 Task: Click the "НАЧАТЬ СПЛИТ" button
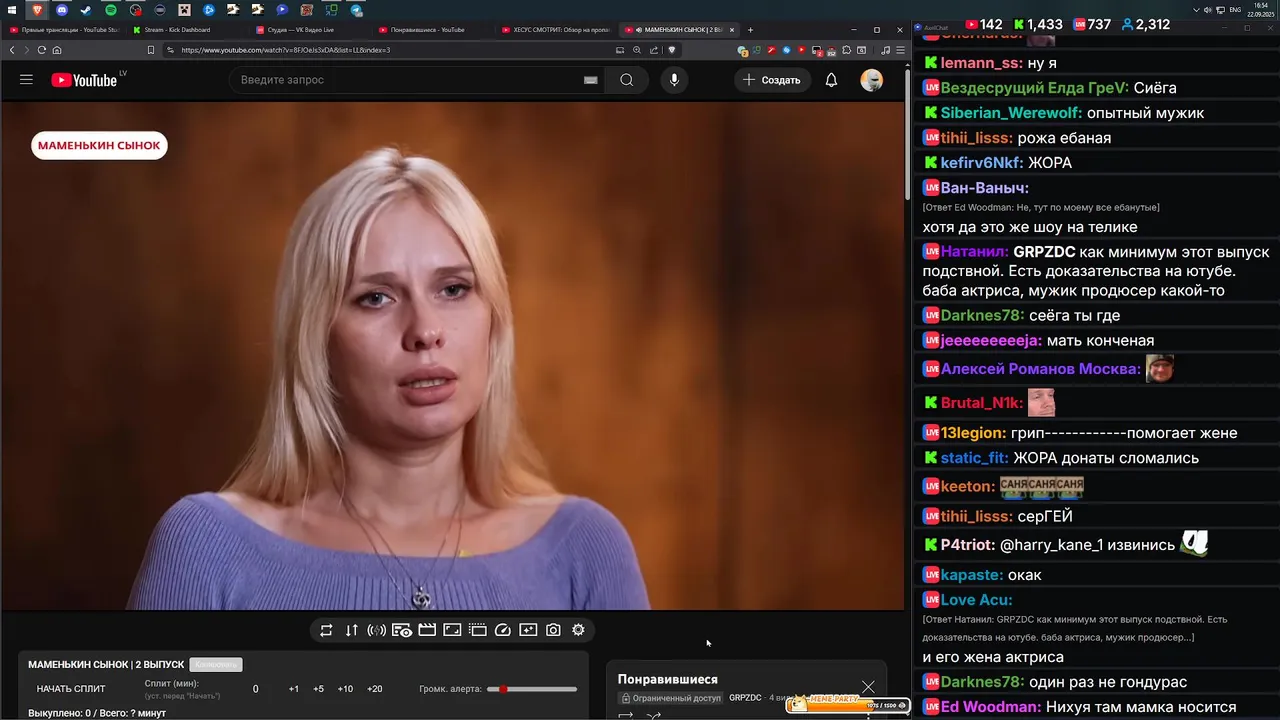71,689
